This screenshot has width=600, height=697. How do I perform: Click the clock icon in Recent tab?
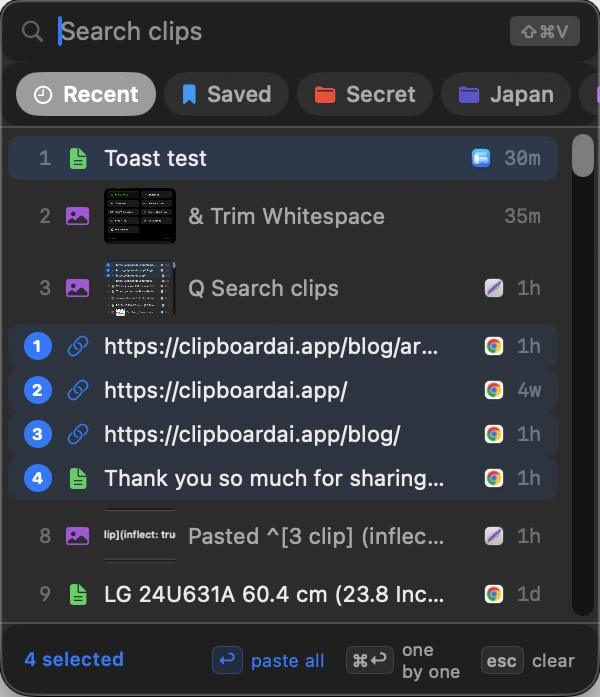pos(43,95)
